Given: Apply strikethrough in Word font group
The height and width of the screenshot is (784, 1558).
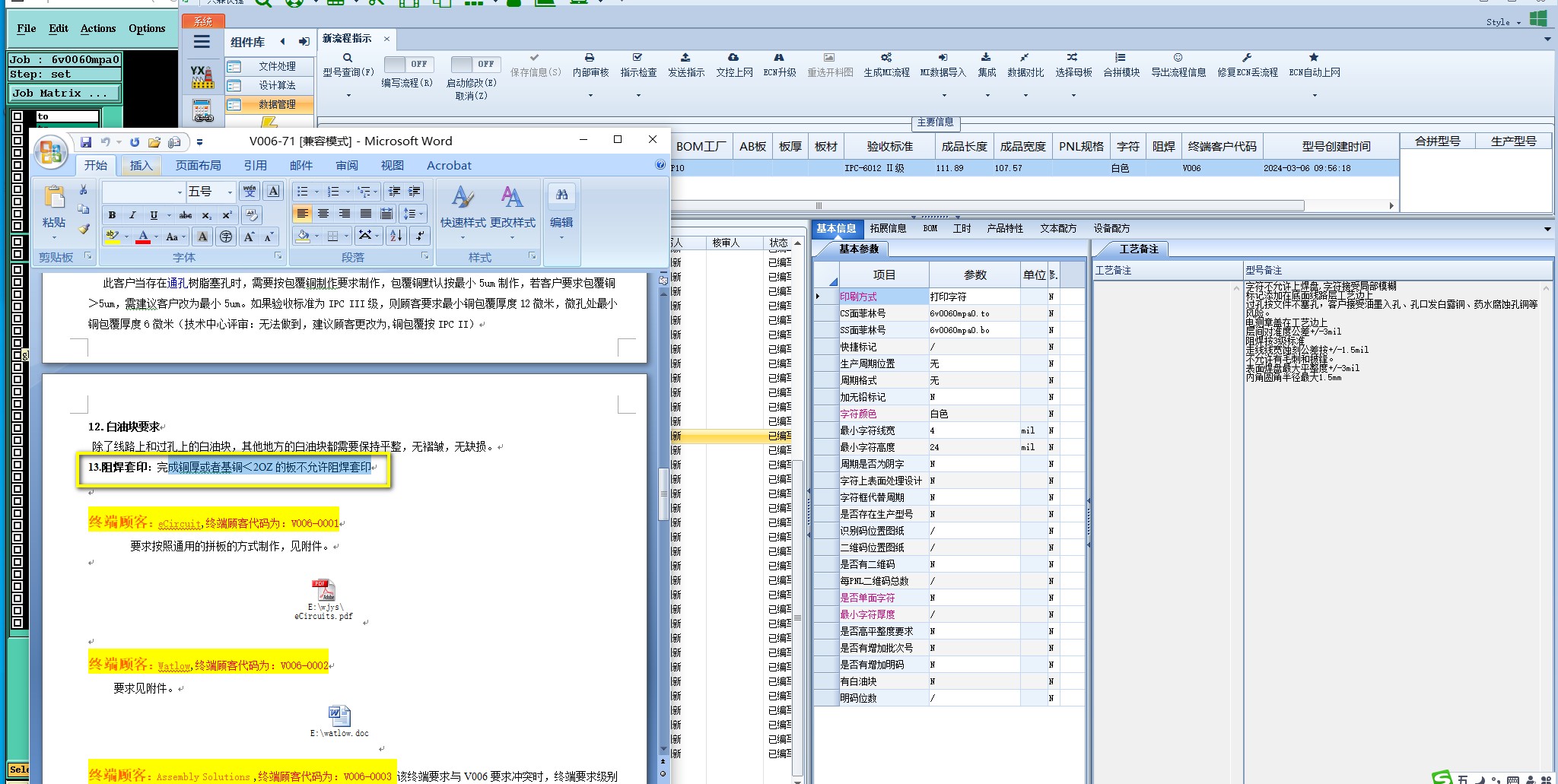Looking at the screenshot, I should 186,215.
